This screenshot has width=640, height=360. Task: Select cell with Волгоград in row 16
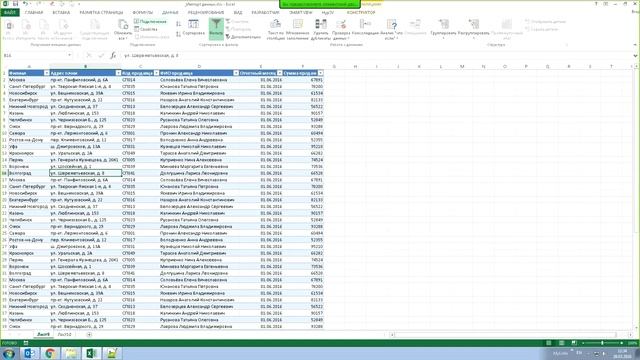coord(29,173)
